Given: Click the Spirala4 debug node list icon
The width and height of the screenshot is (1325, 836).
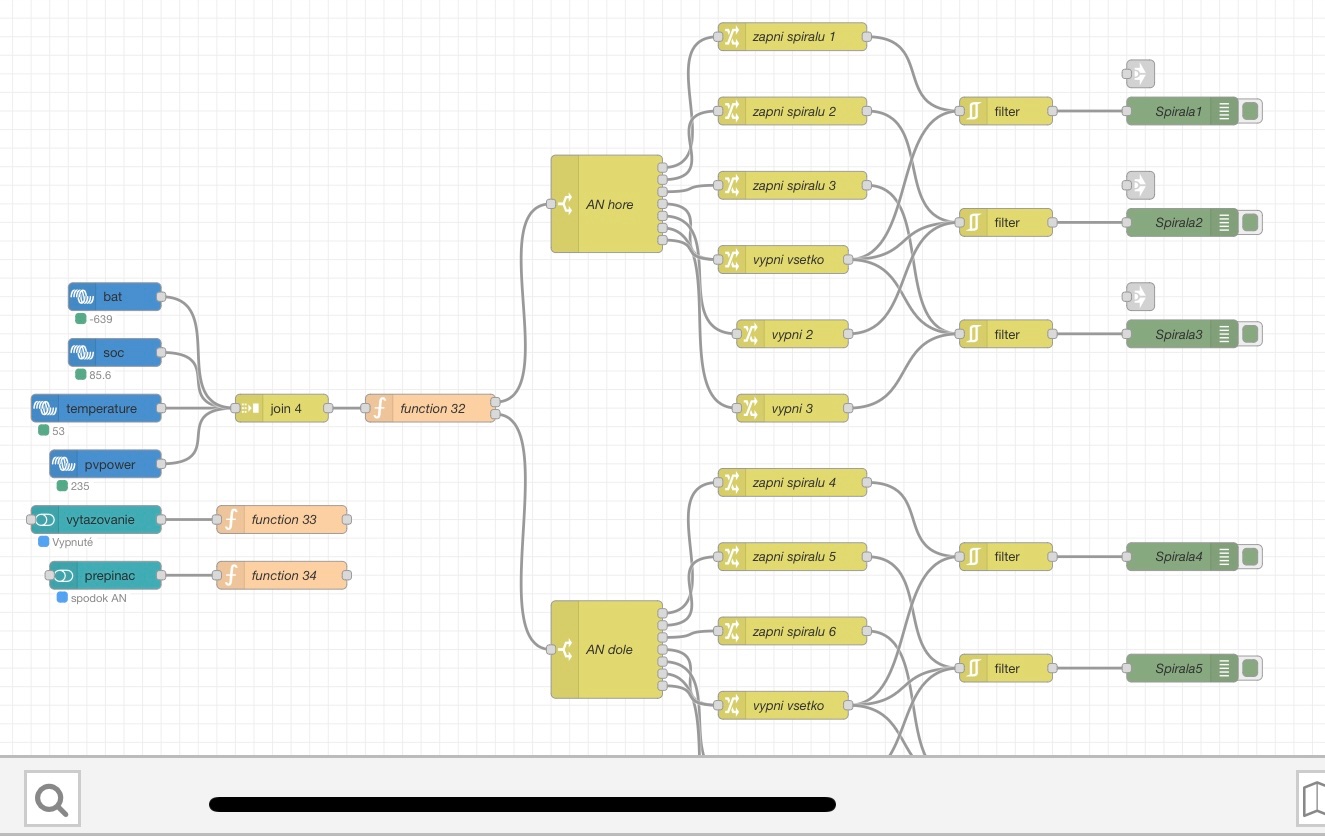Looking at the screenshot, I should [1224, 557].
